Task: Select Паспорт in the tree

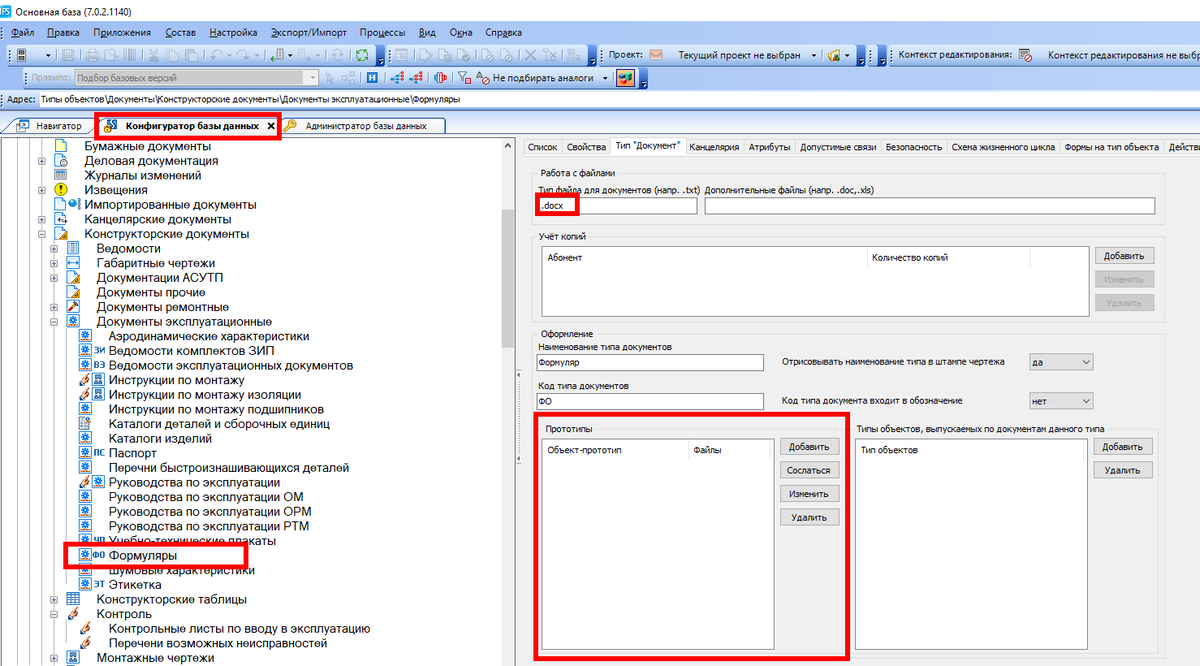Action: pos(132,453)
